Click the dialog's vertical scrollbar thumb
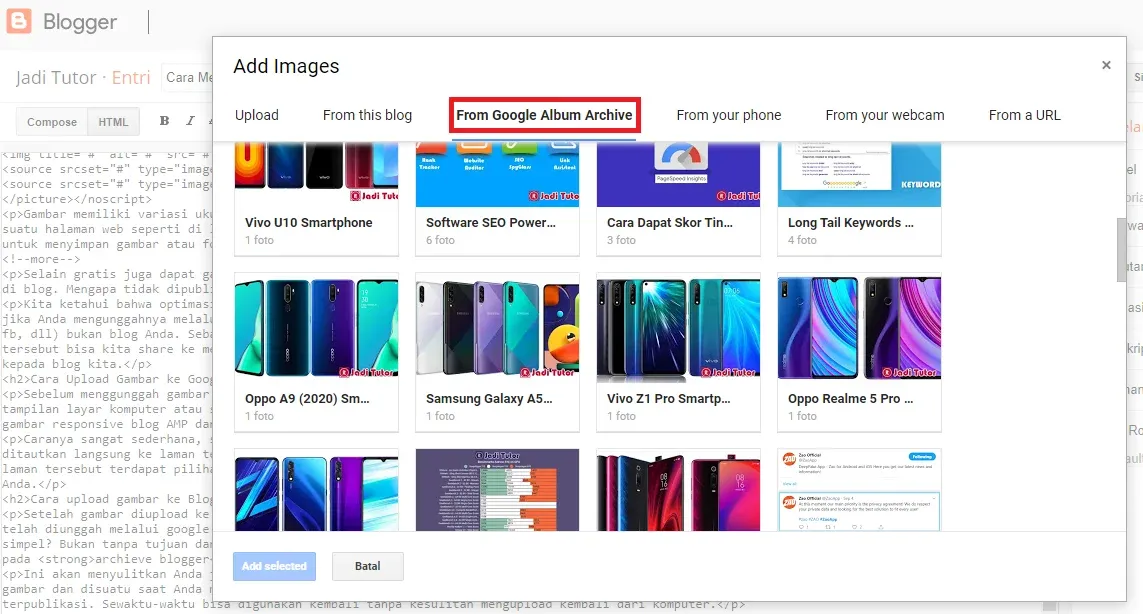The width and height of the screenshot is (1143, 614). click(x=1121, y=249)
